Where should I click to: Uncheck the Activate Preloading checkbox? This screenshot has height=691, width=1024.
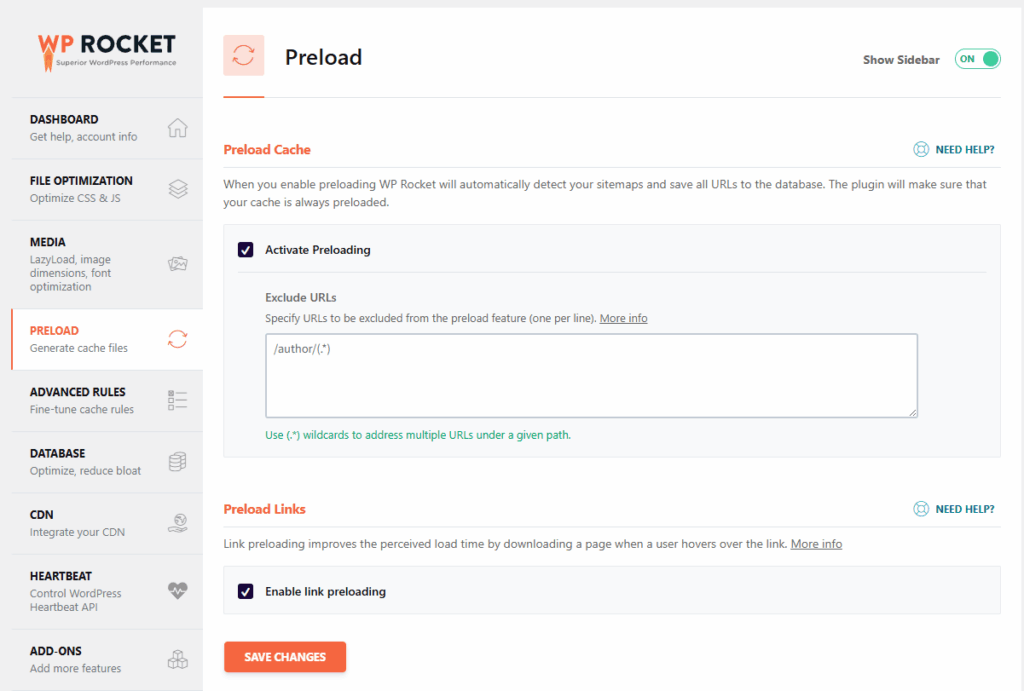[246, 250]
